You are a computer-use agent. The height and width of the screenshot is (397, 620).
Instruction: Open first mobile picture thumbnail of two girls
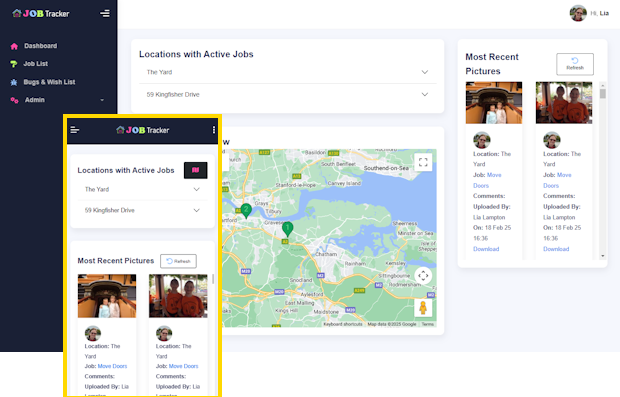click(107, 296)
